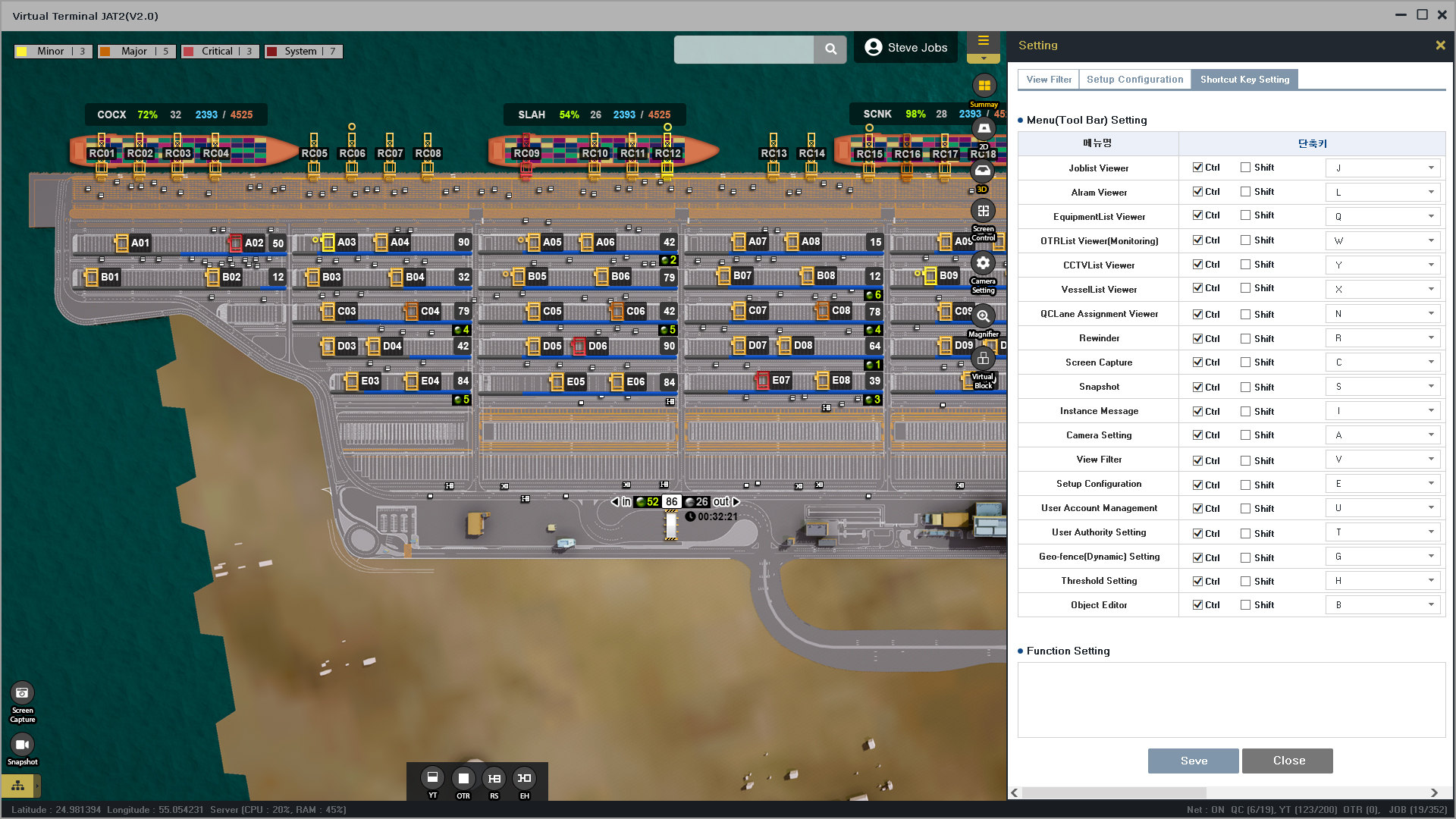1456x819 pixels.
Task: Click the search input field
Action: [x=743, y=49]
